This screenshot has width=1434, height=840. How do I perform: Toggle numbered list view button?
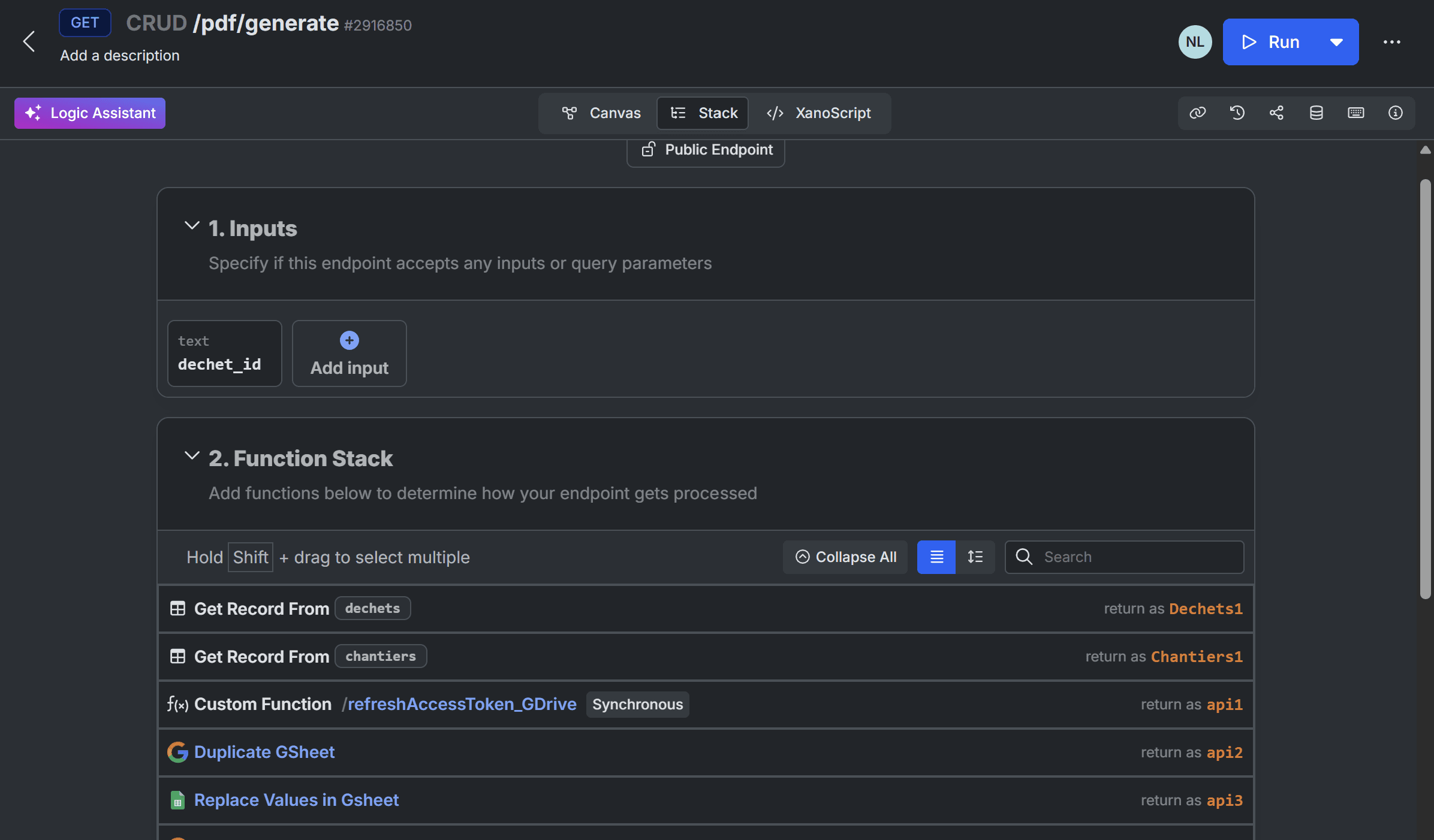coord(975,557)
